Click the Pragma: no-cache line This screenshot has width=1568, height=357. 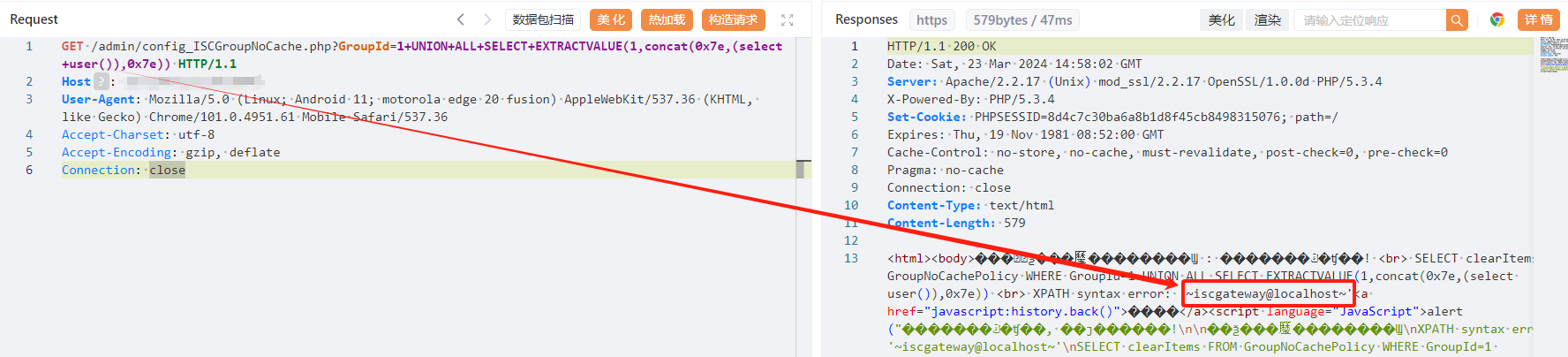[946, 170]
